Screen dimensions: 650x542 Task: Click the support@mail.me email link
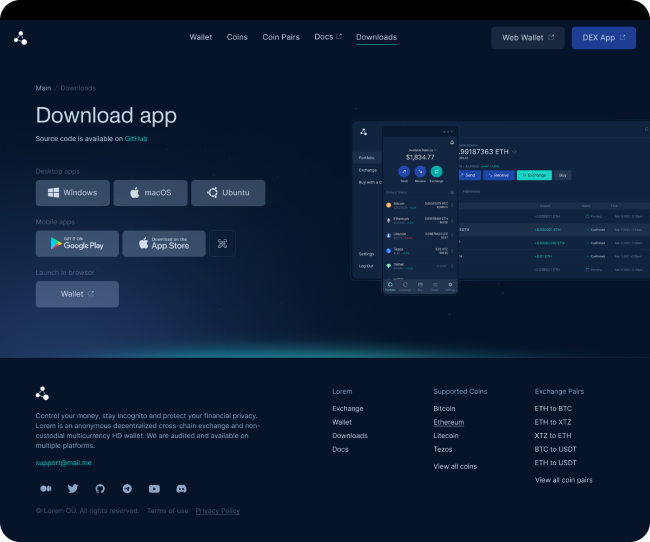[63, 463]
